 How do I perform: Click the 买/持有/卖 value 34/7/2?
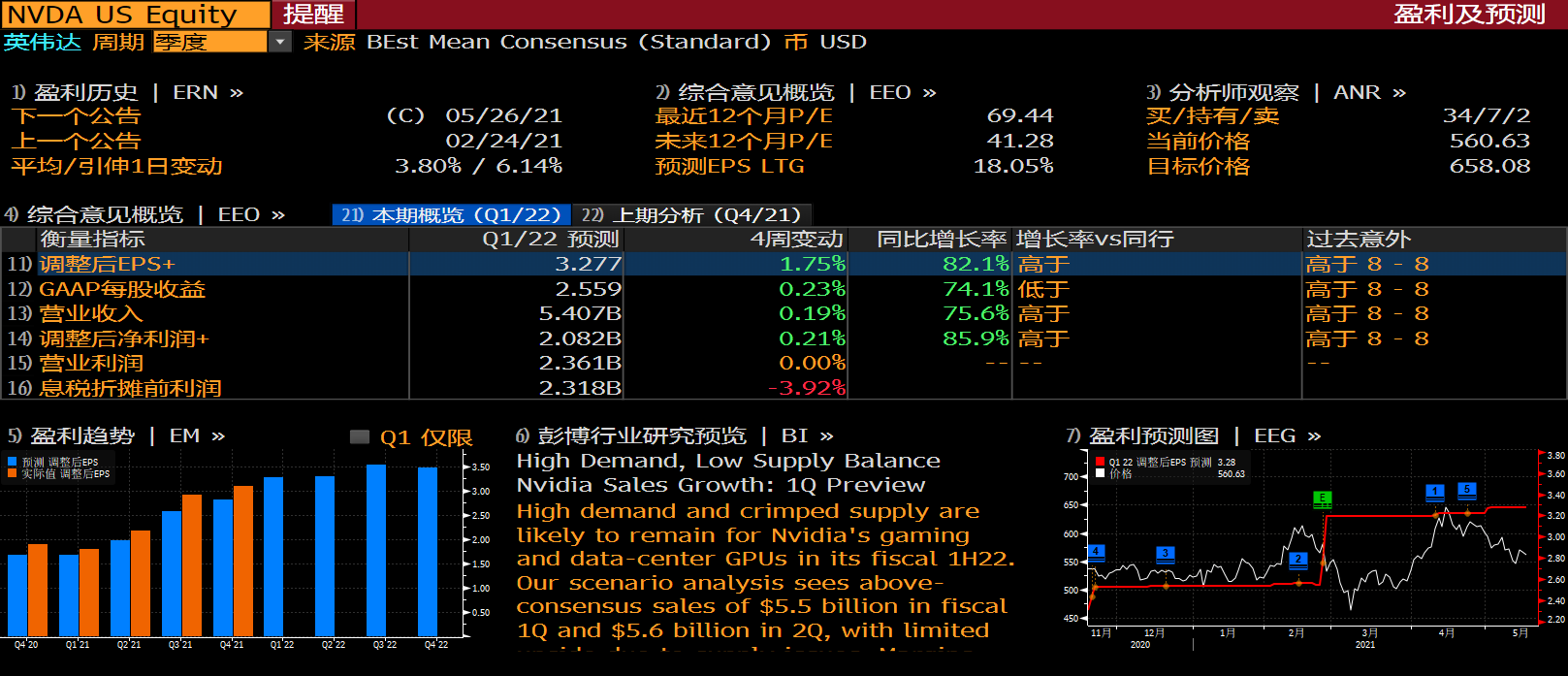pyautogui.click(x=1487, y=115)
